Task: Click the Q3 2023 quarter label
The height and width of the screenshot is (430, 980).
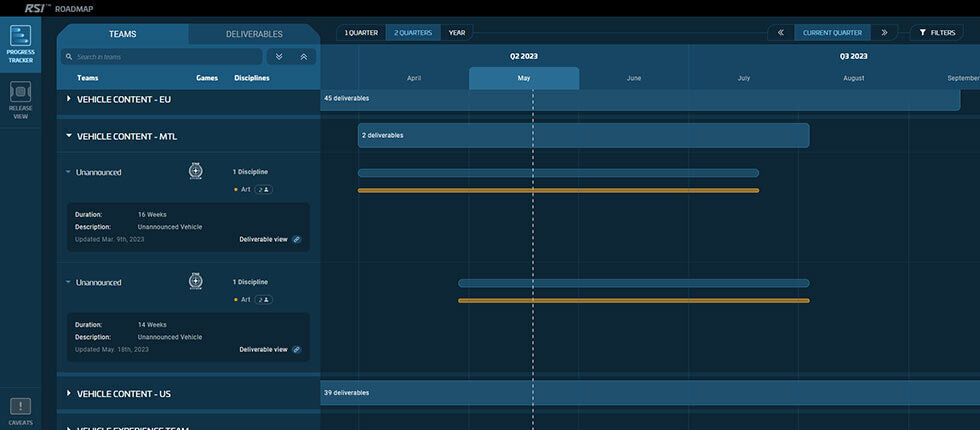Action: point(854,56)
